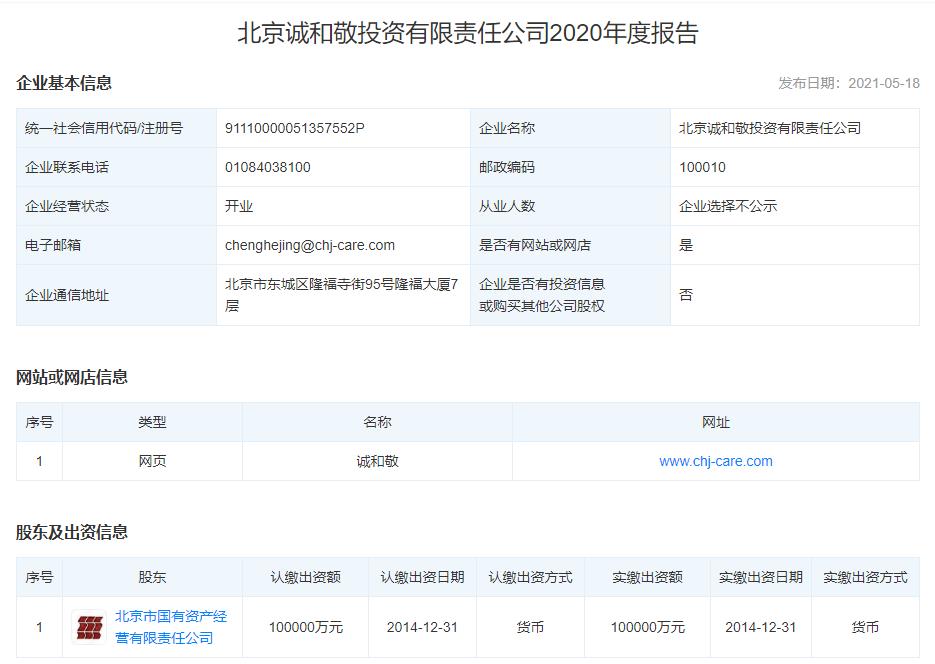935x664 pixels.
Task: Select credit code 91110000051357552P
Action: tap(295, 128)
